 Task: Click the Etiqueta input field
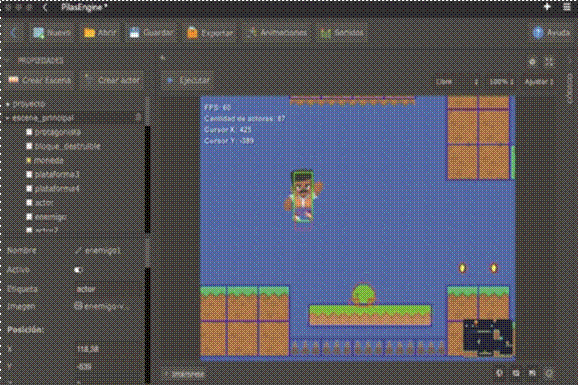[108, 289]
